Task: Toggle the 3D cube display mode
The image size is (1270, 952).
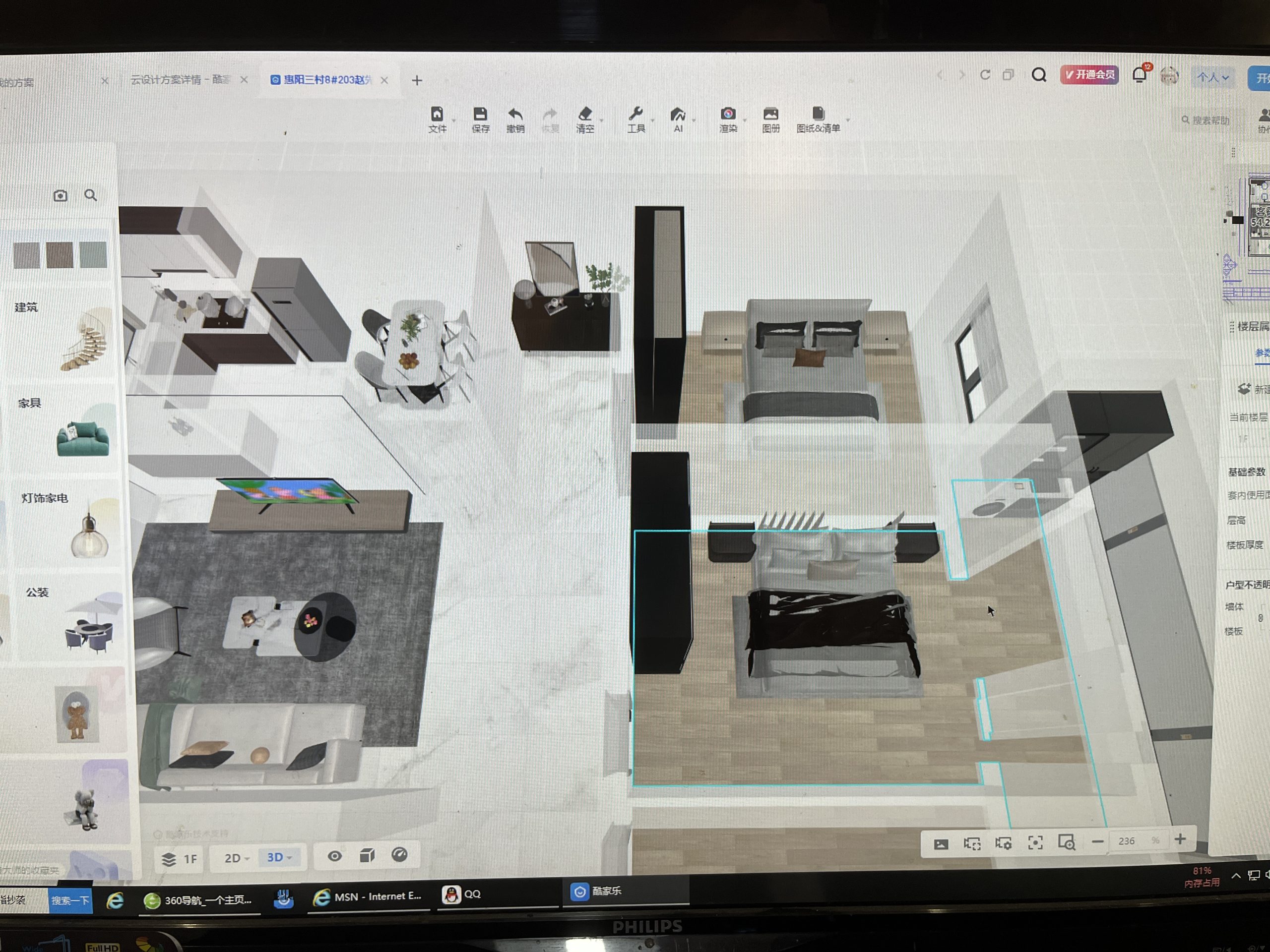Action: pyautogui.click(x=367, y=856)
